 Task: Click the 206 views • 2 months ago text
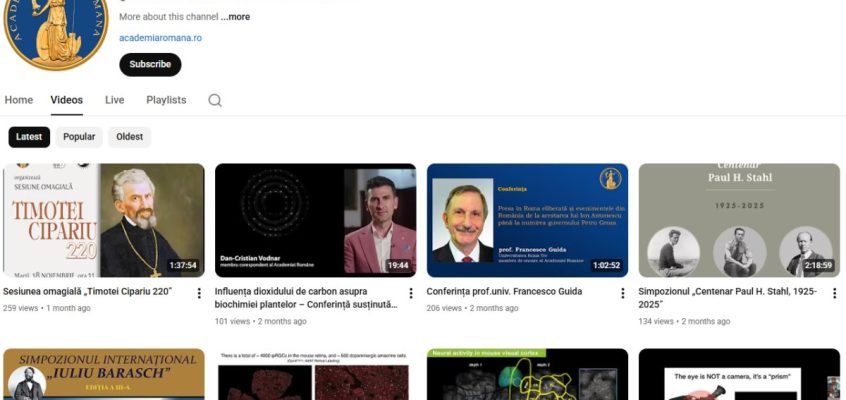tap(472, 308)
